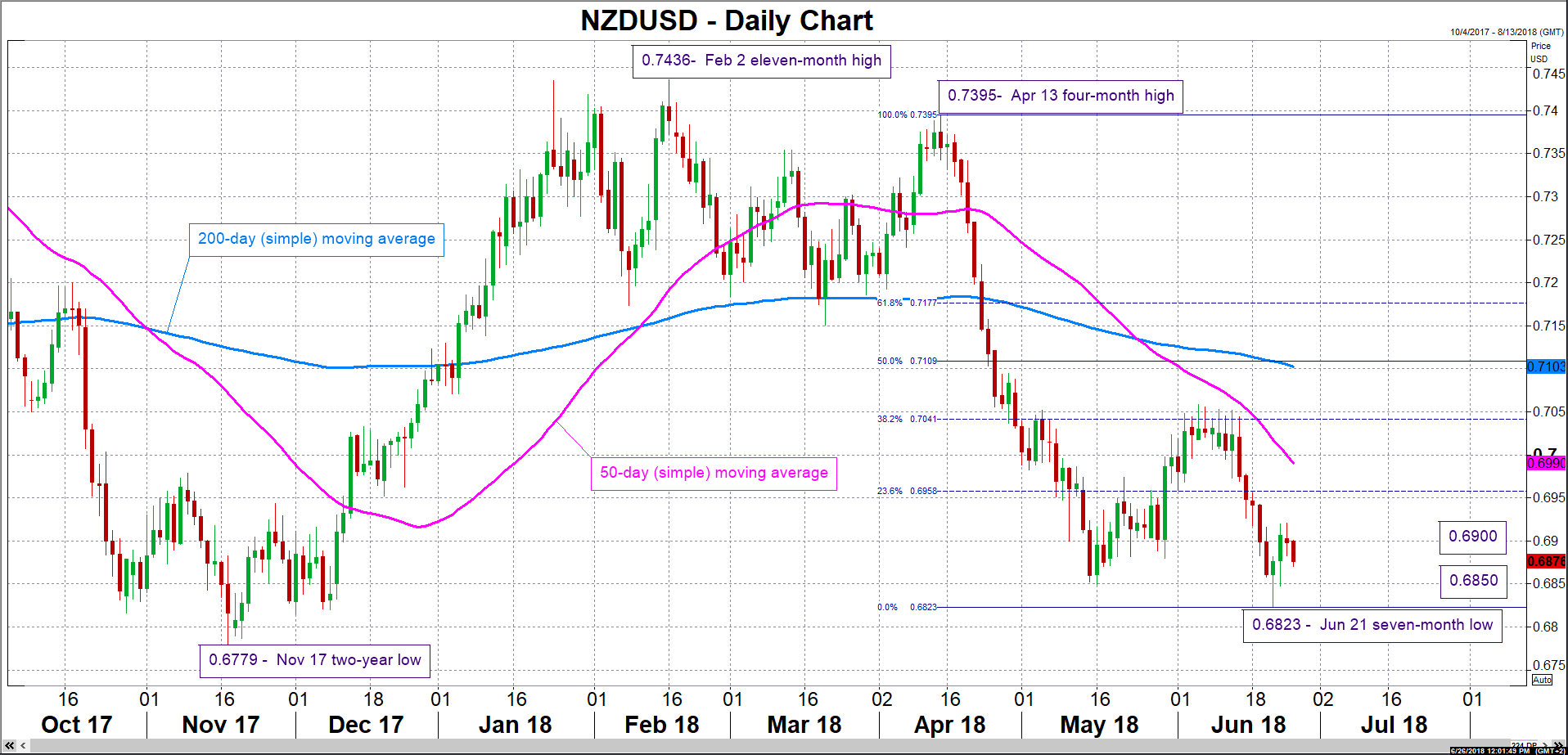Click the magenta 0.6990 price axis tag
This screenshot has height=755, width=1568.
1546,463
